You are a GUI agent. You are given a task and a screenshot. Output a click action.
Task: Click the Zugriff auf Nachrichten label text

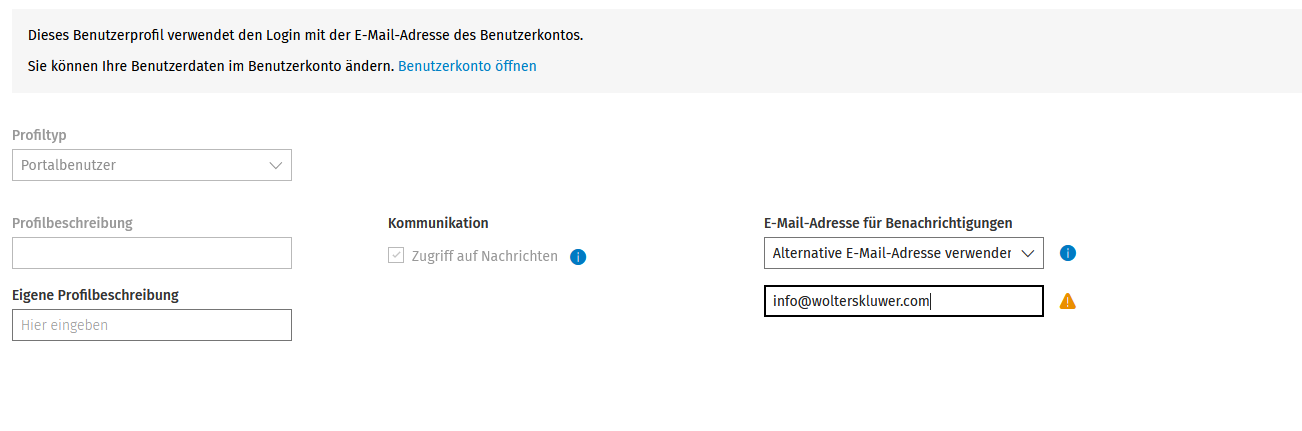(485, 256)
